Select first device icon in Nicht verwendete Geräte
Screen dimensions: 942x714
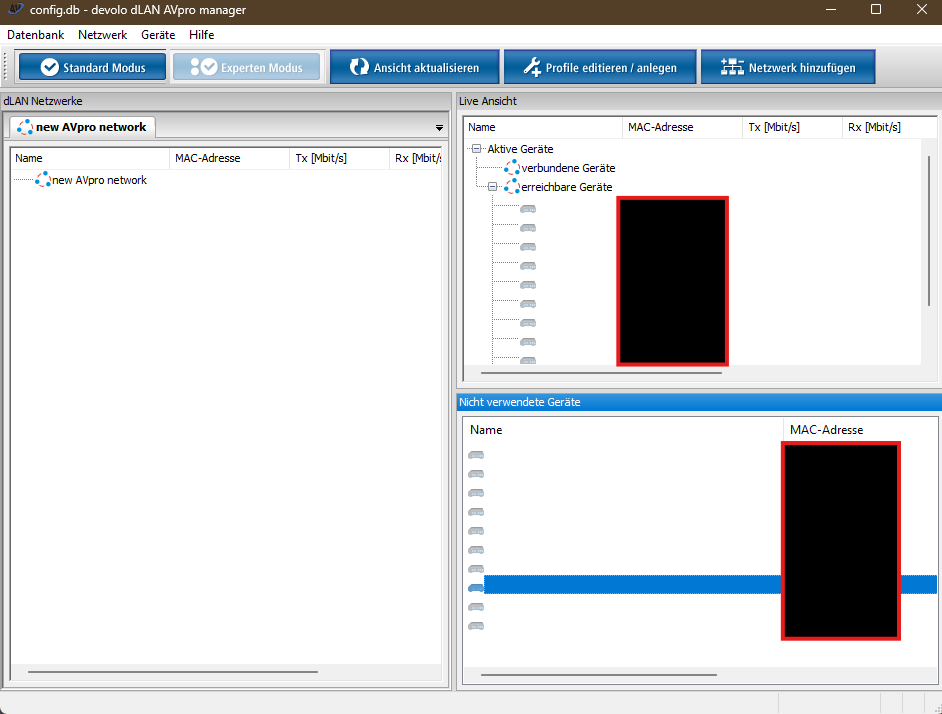[476, 455]
